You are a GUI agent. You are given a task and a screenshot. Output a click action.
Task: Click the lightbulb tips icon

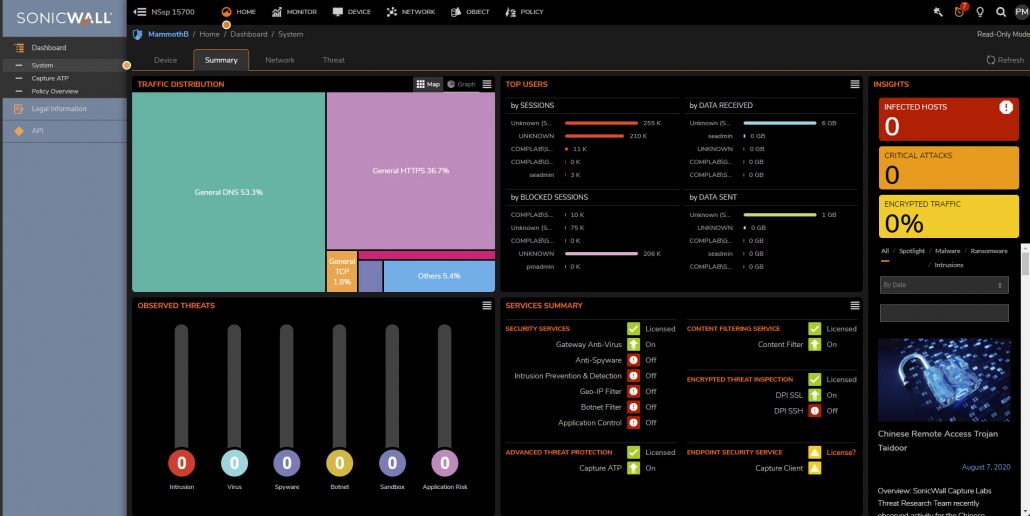(980, 12)
